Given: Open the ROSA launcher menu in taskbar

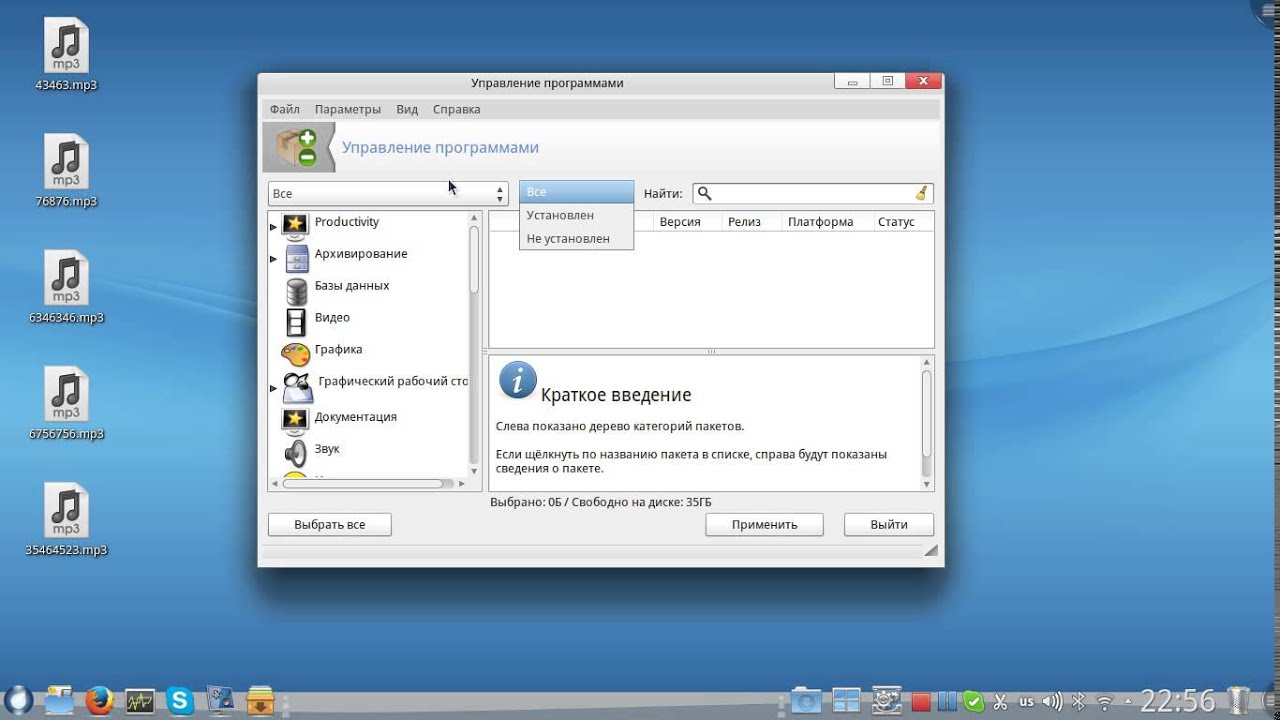Looking at the screenshot, I should pos(17,699).
